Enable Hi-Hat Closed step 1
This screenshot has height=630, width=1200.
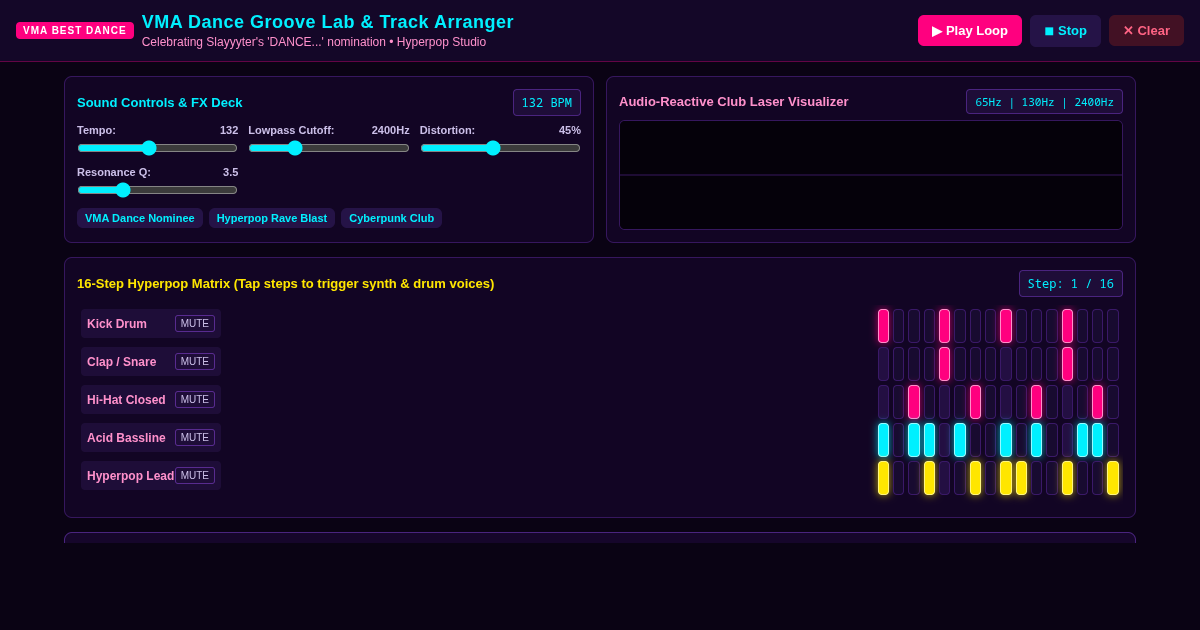(x=883, y=402)
